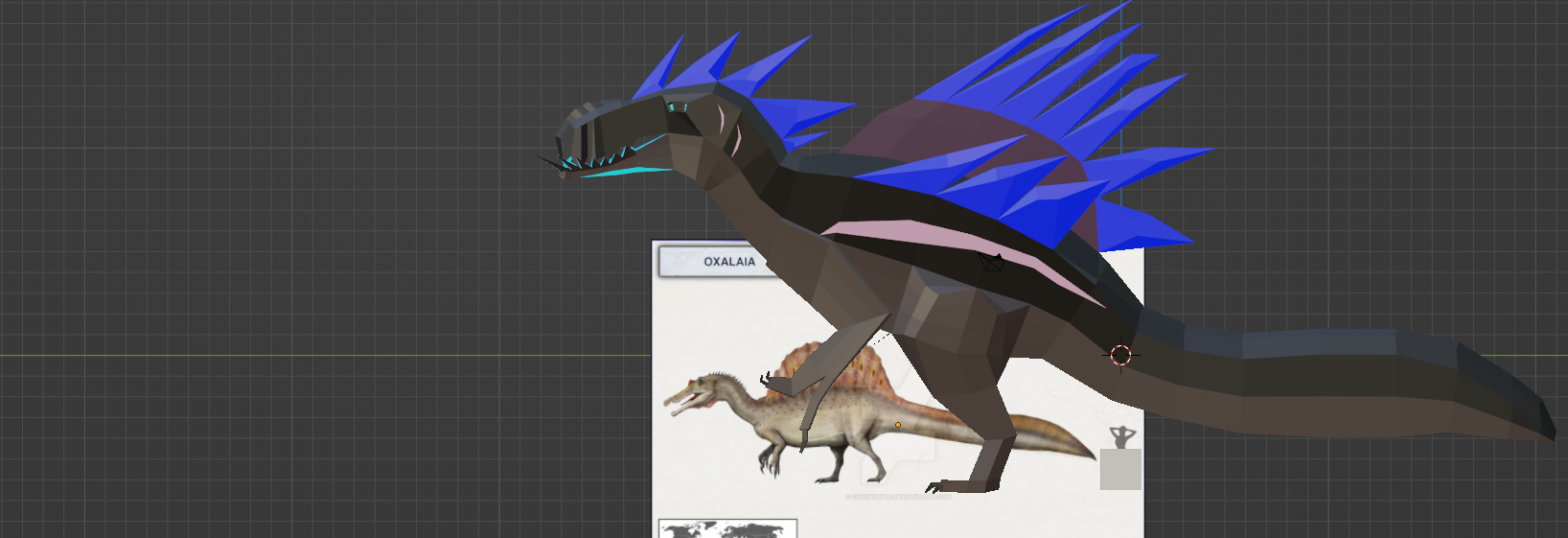
Task: Click the human scale silhouette figure
Action: click(1121, 437)
